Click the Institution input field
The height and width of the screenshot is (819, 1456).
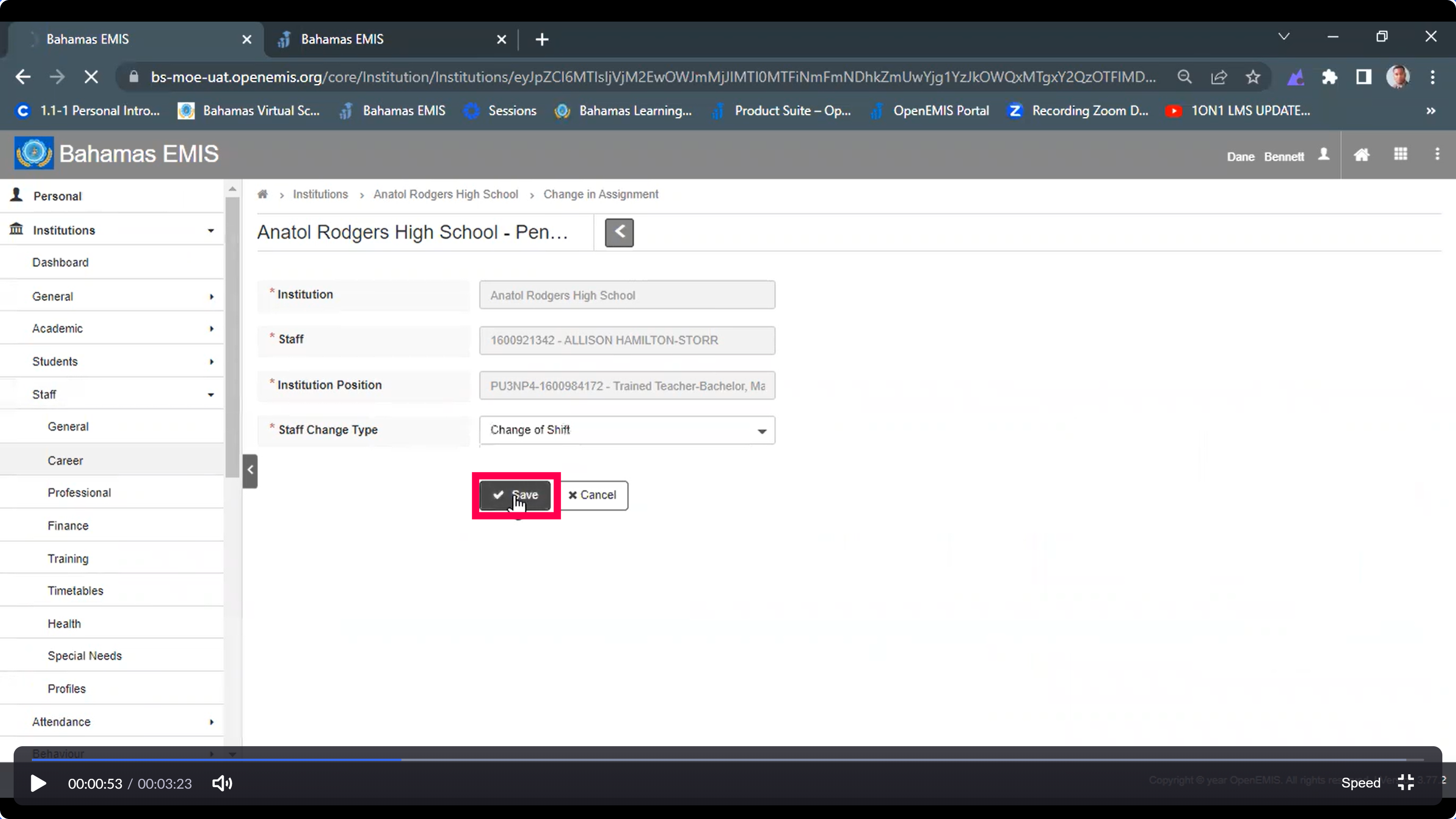tap(628, 295)
